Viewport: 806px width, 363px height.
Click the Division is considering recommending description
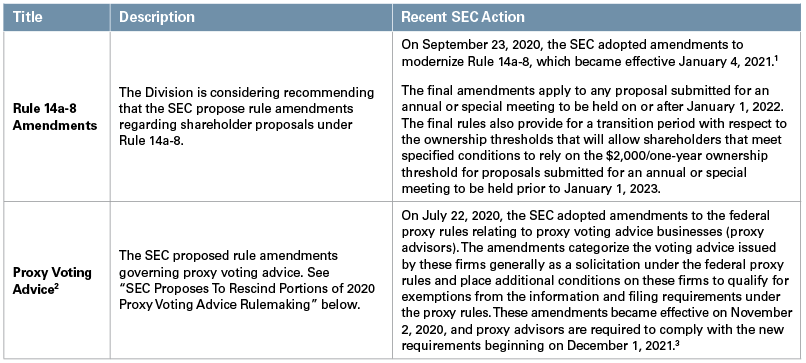[x=246, y=117]
